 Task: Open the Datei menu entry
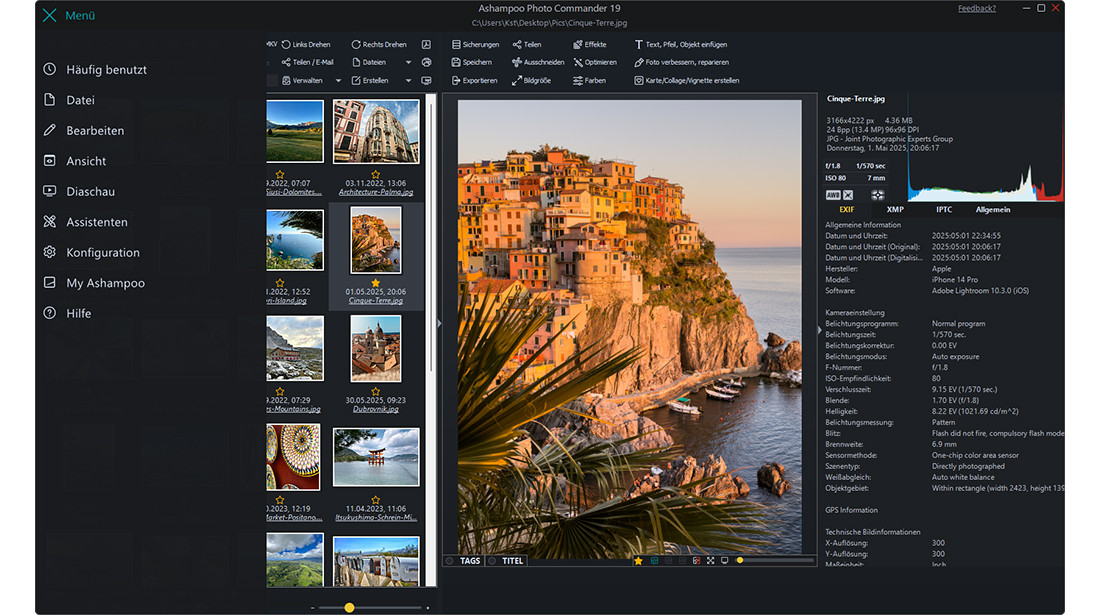[x=69, y=100]
